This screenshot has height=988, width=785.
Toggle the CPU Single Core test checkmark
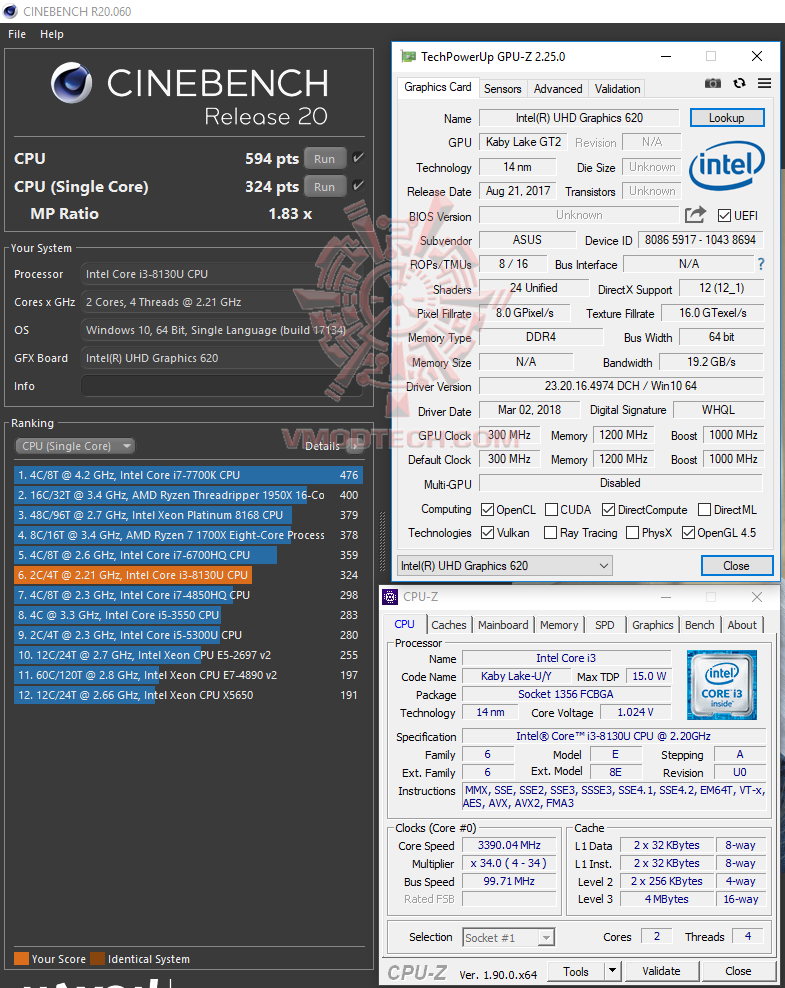358,185
